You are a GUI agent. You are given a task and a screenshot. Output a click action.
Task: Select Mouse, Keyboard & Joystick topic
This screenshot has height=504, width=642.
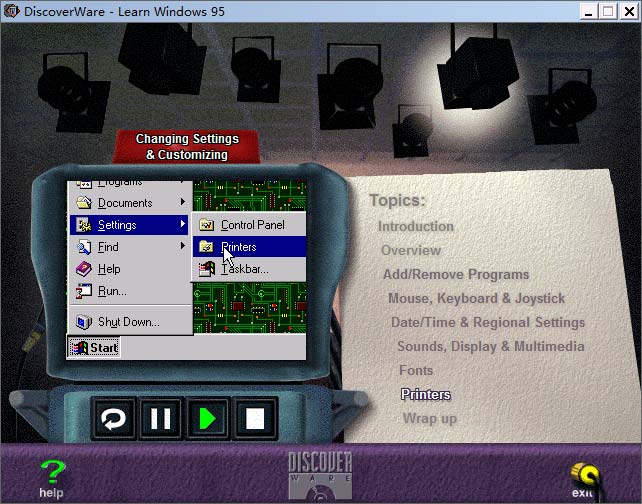(x=477, y=298)
